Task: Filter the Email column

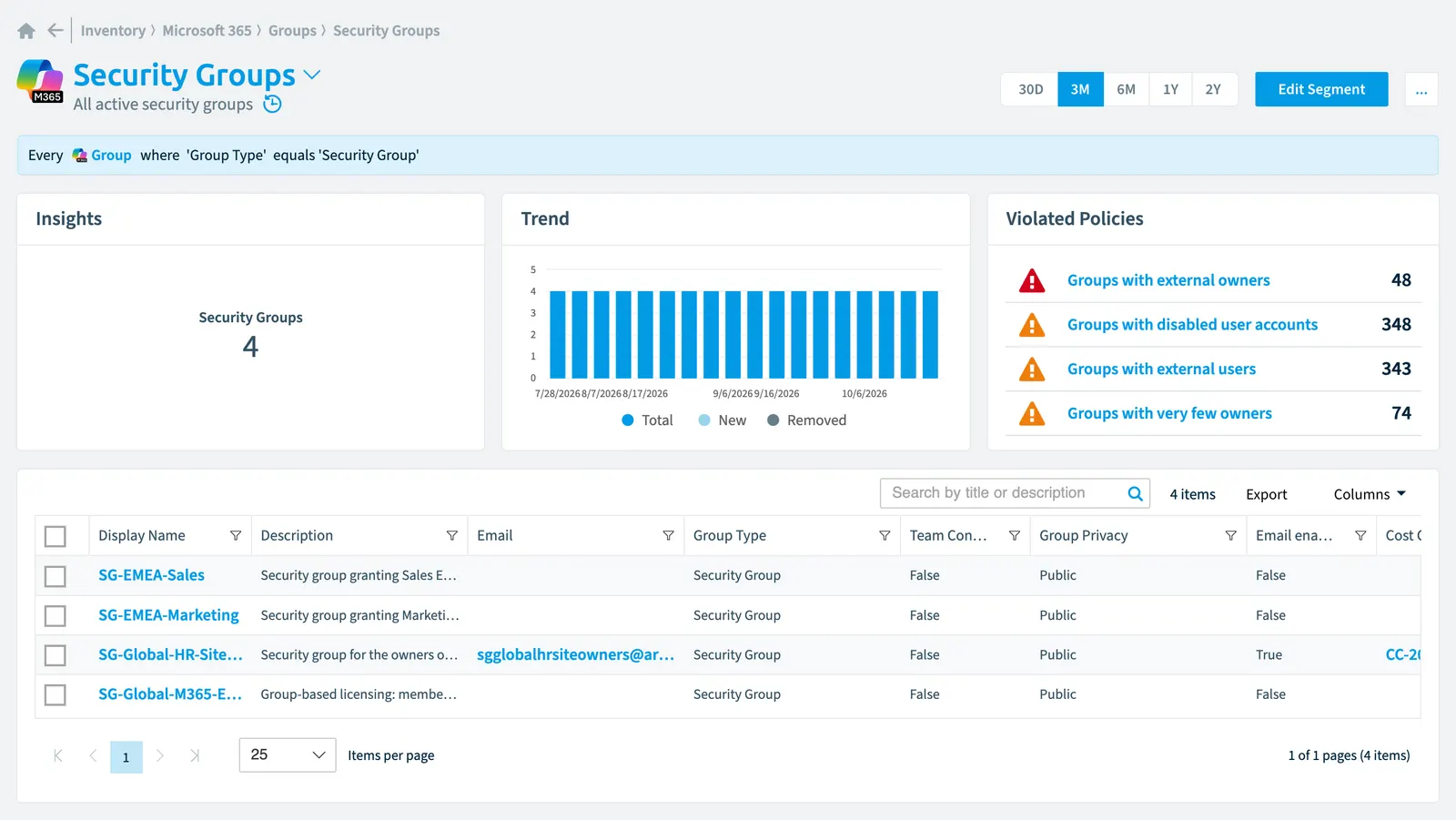Action: [668, 536]
